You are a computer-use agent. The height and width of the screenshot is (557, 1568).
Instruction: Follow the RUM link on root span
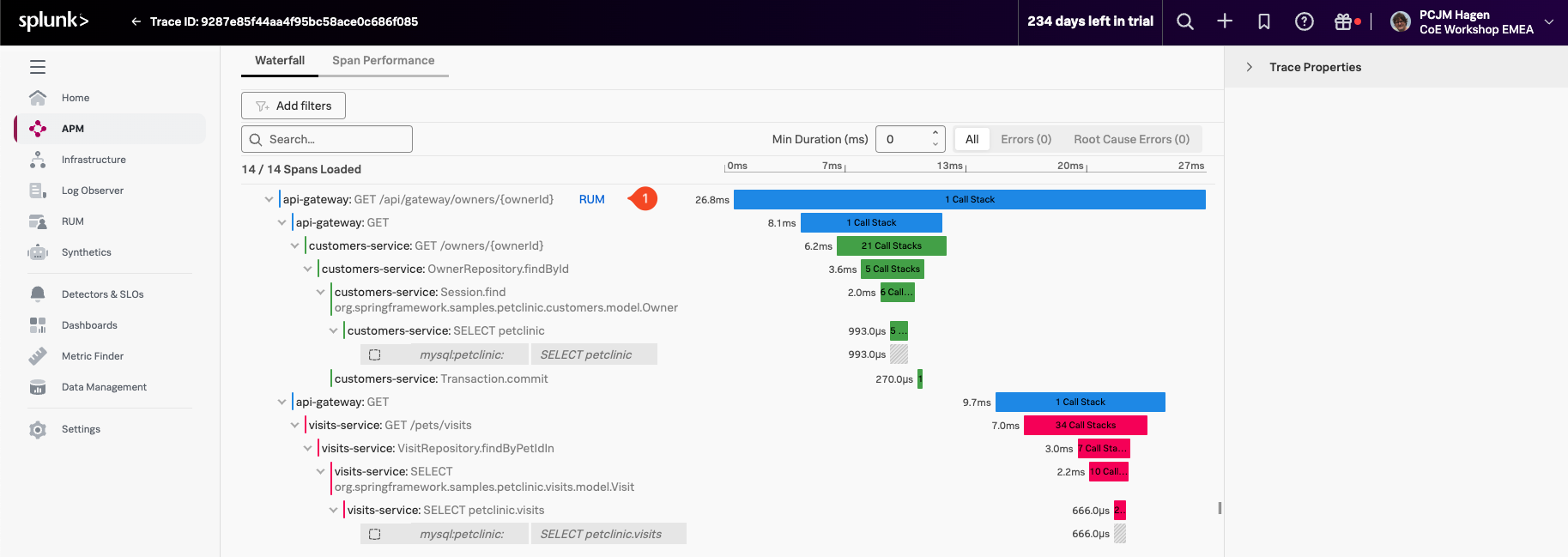tap(591, 199)
